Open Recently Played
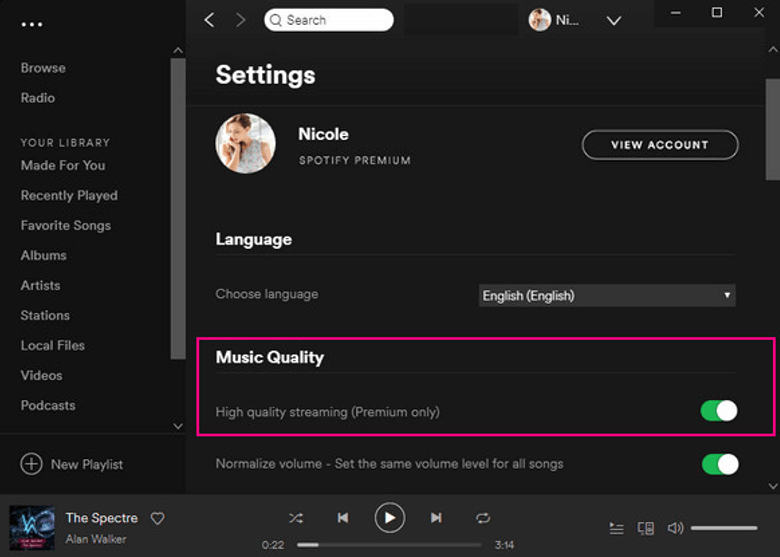 [69, 195]
